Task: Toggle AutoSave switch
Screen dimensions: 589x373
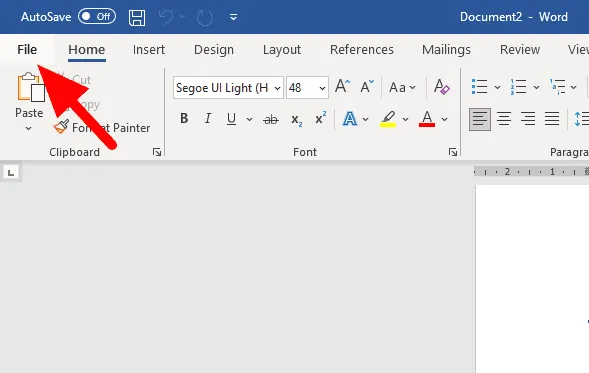Action: 97,17
